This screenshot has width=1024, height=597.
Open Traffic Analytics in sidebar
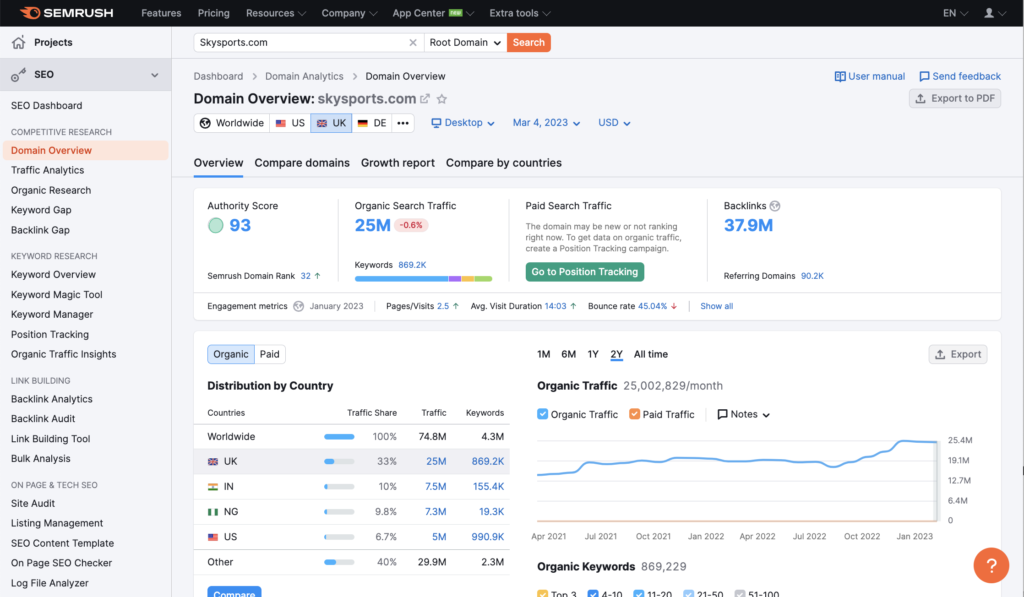(48, 170)
